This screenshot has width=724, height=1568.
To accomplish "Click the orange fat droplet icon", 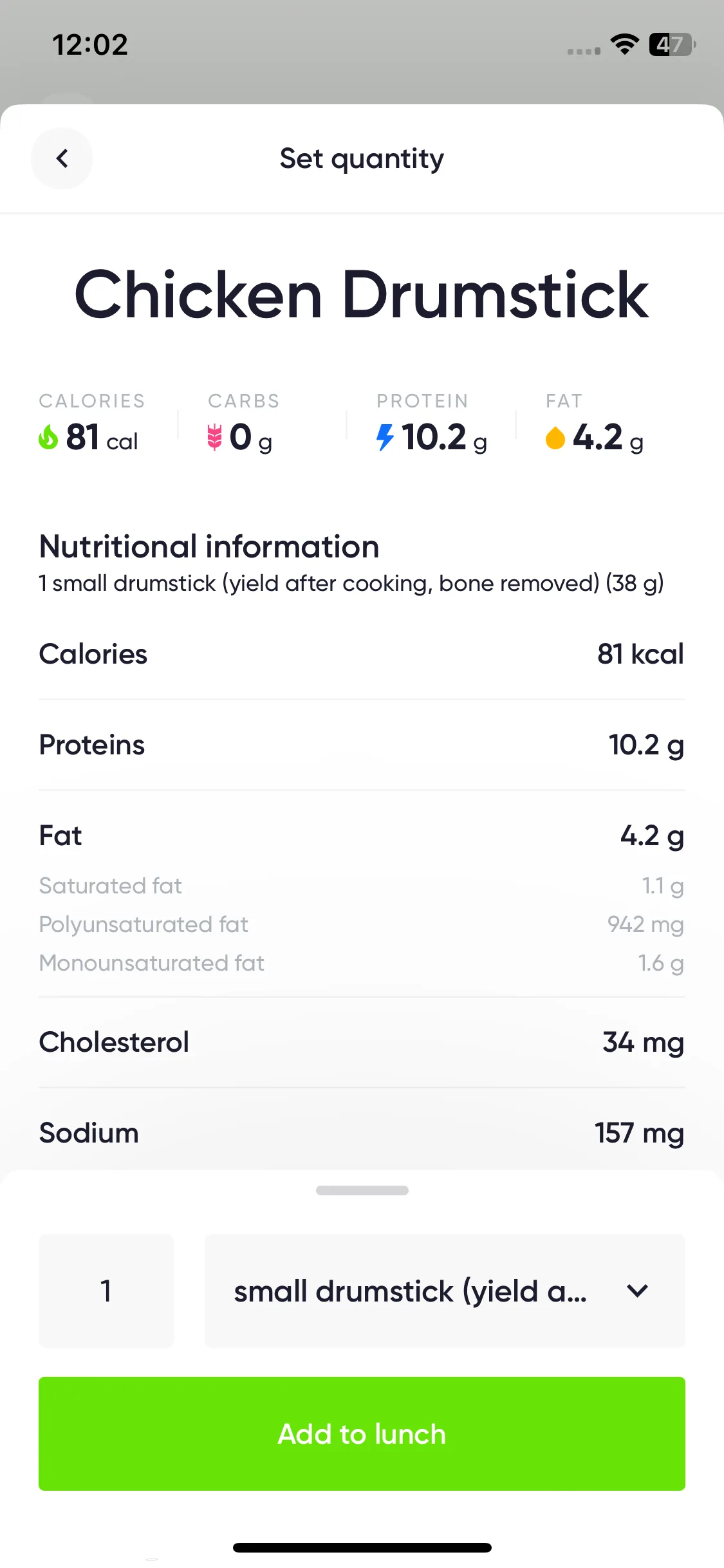I will pos(555,438).
